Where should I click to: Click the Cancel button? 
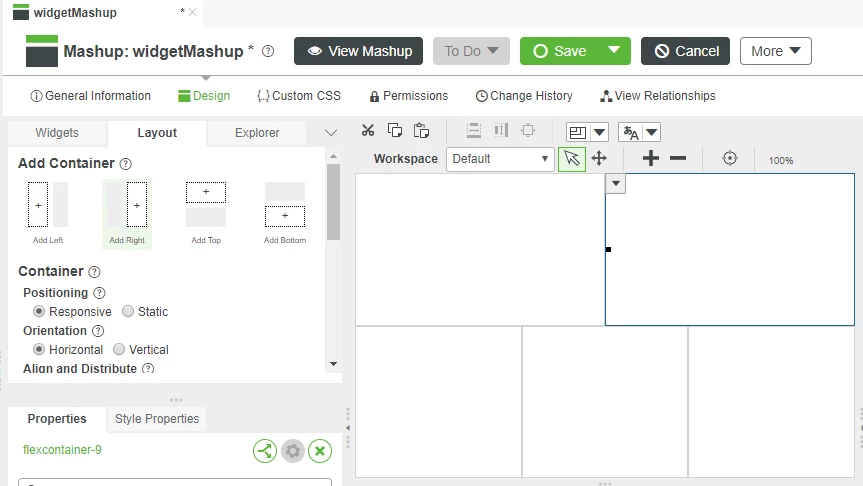click(685, 51)
